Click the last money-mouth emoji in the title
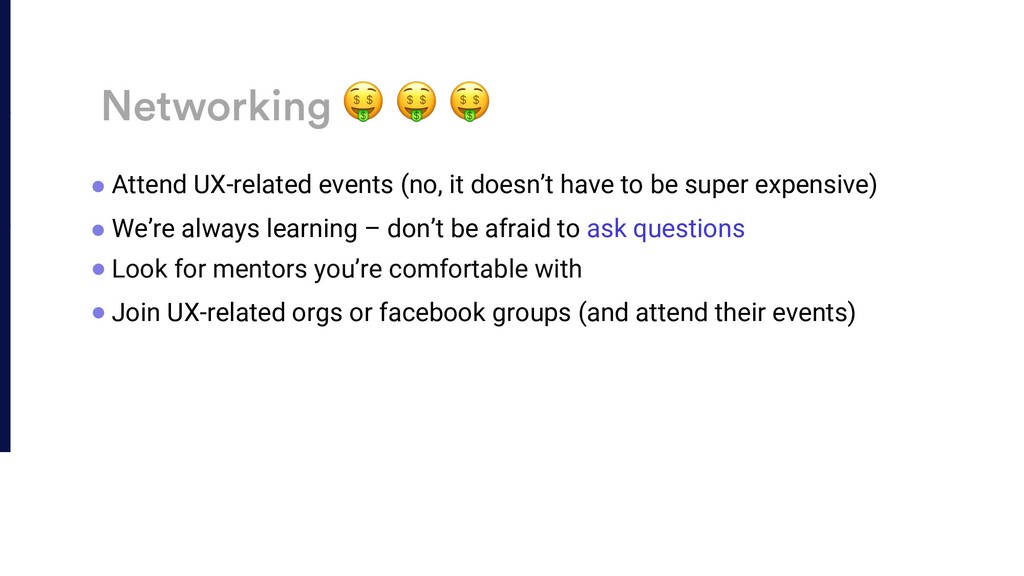This screenshot has height=576, width=1024. [x=469, y=102]
